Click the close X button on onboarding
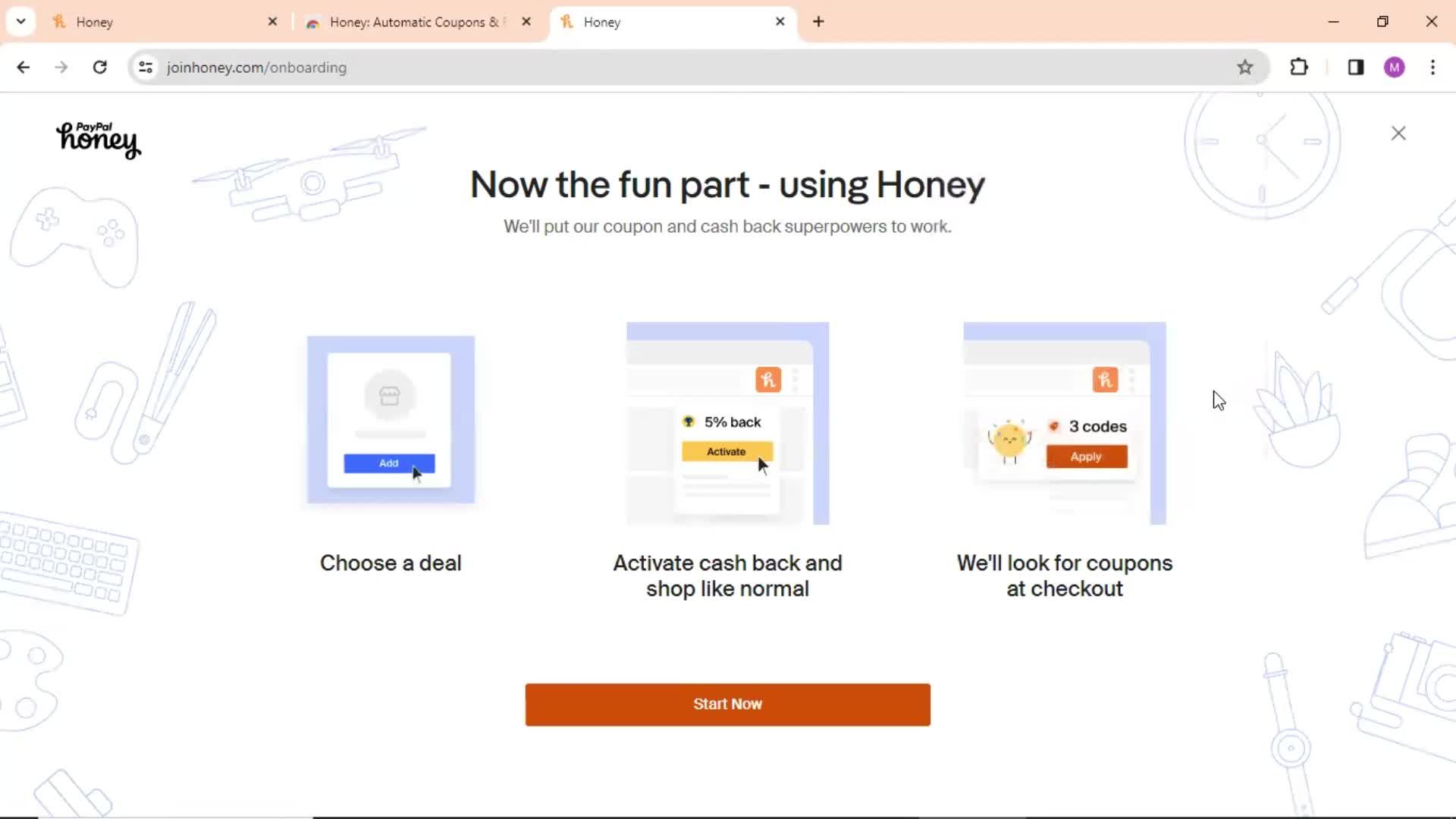This screenshot has width=1456, height=819. [x=1399, y=132]
